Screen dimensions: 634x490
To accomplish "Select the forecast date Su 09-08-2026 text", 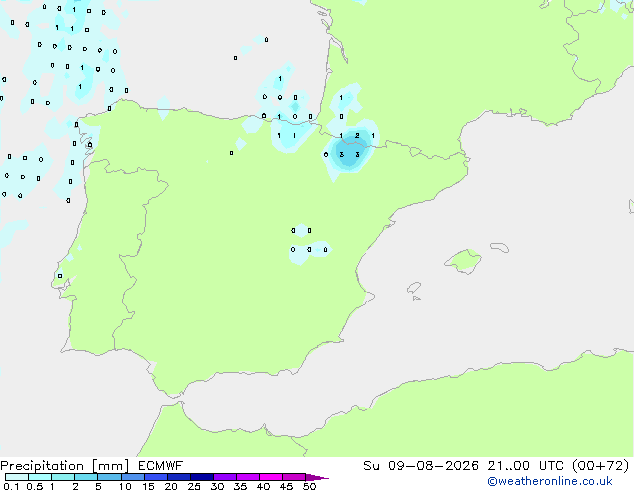I will pyautogui.click(x=421, y=466).
